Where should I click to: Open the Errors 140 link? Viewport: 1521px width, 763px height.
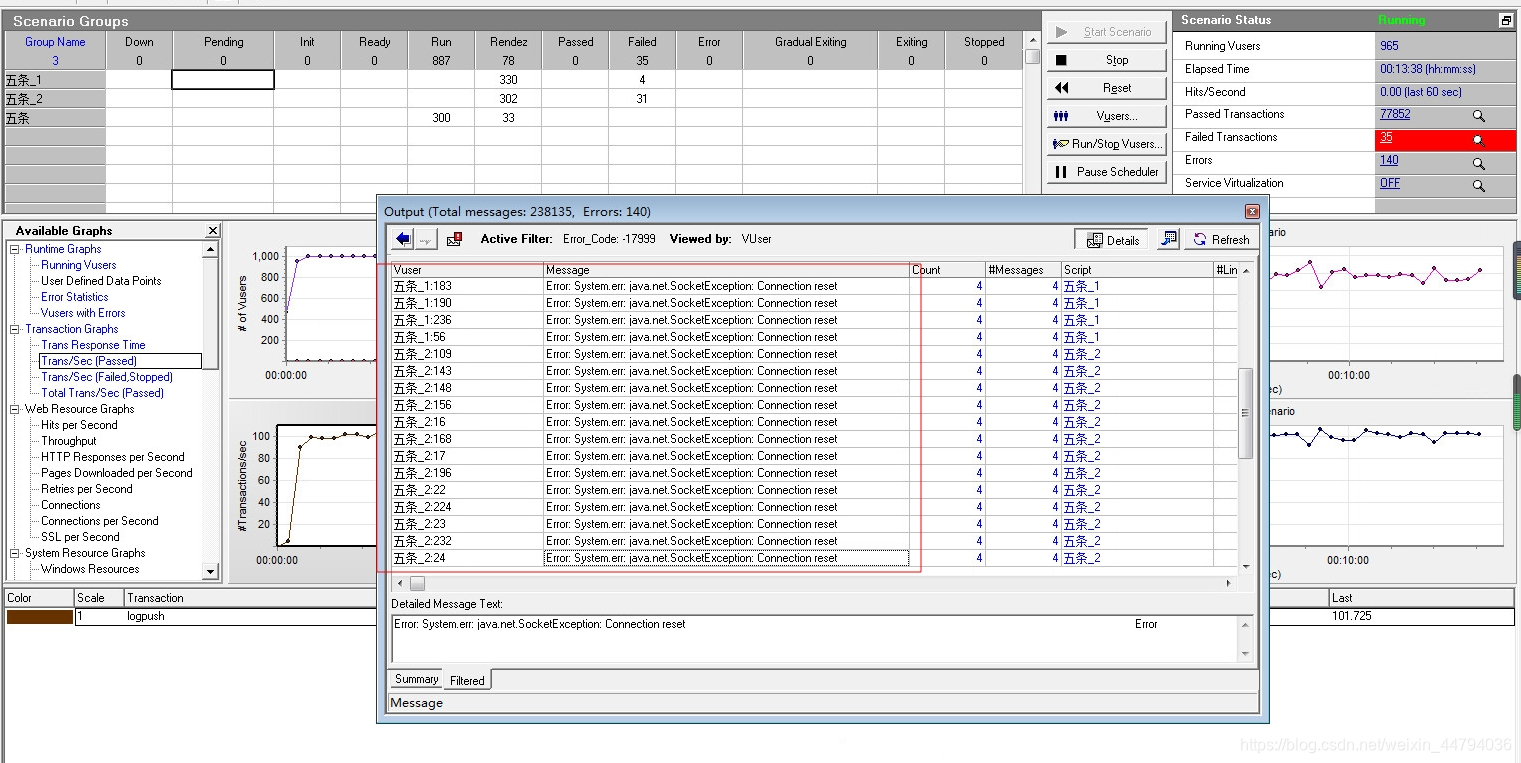[1389, 160]
